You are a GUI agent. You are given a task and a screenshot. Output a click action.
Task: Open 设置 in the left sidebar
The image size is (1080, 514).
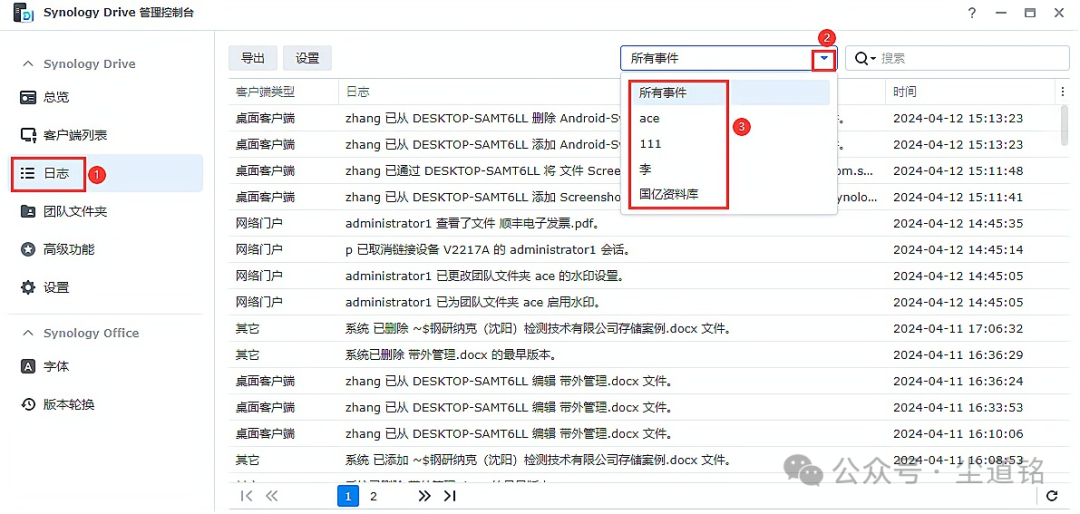coord(56,287)
